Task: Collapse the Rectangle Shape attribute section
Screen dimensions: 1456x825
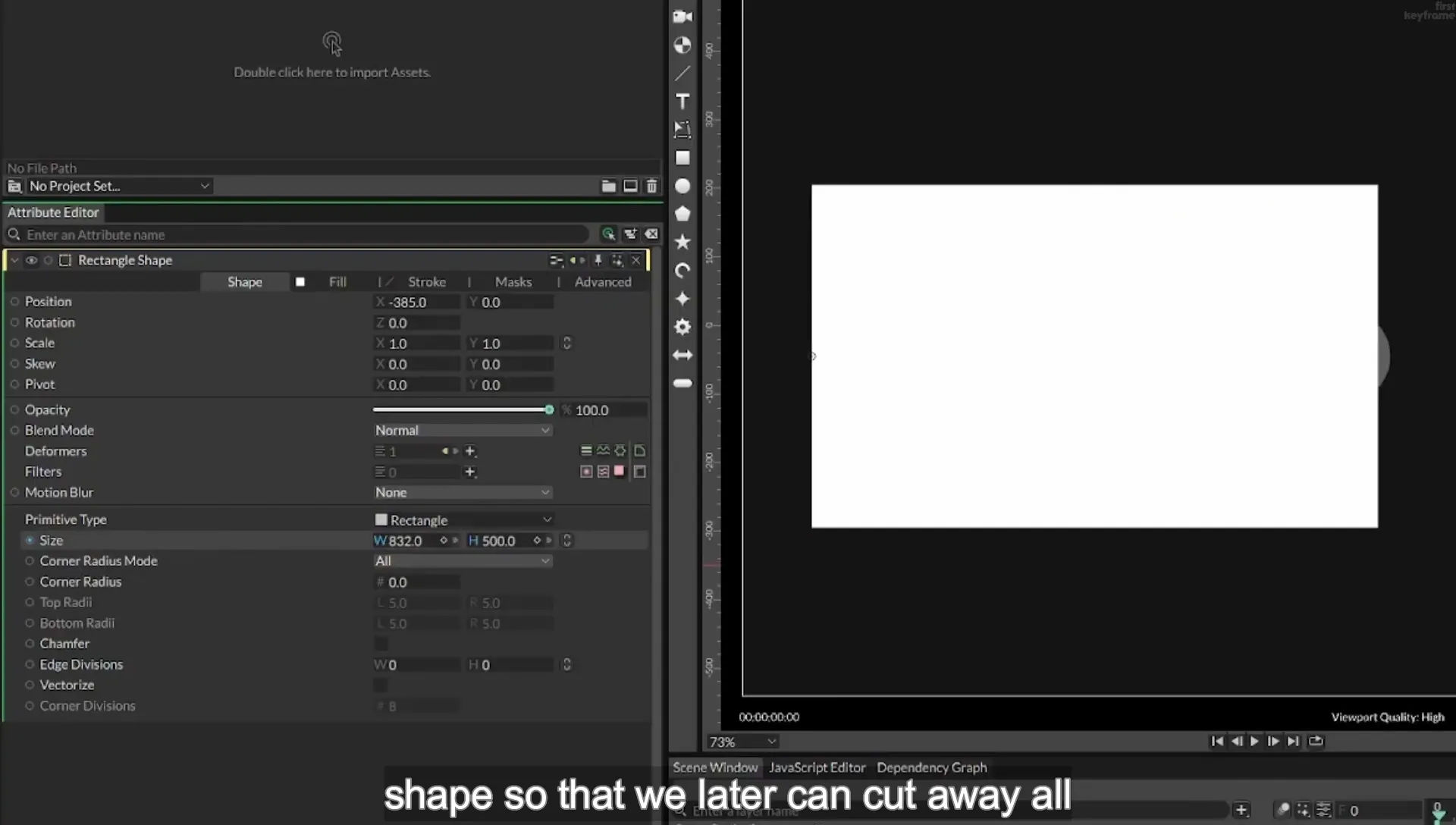Action: [14, 260]
